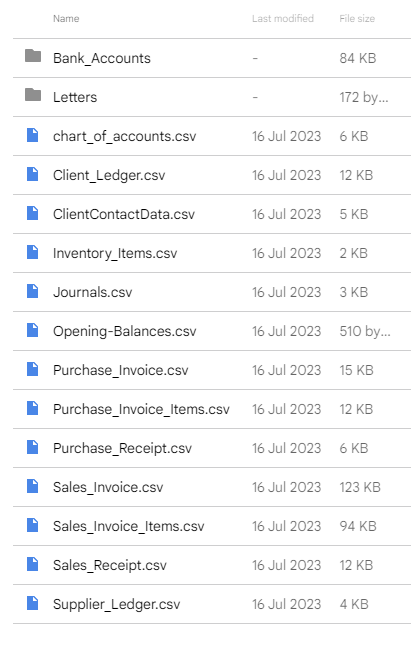Click the Inventory_Items.csv file icon
This screenshot has width=418, height=651.
[x=32, y=252]
